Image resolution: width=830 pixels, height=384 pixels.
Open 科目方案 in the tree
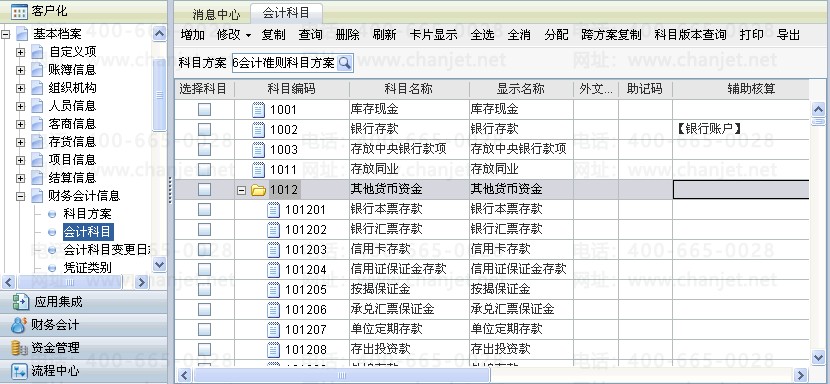click(87, 214)
